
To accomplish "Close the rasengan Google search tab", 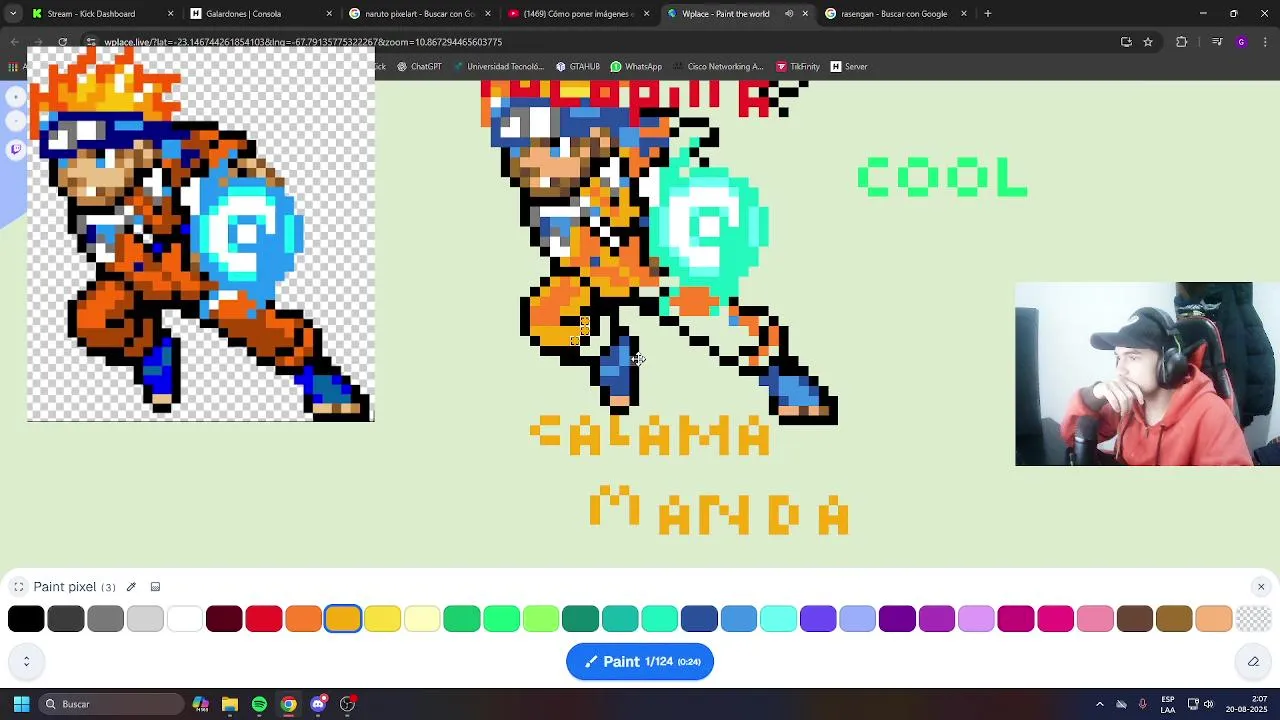I will [964, 14].
